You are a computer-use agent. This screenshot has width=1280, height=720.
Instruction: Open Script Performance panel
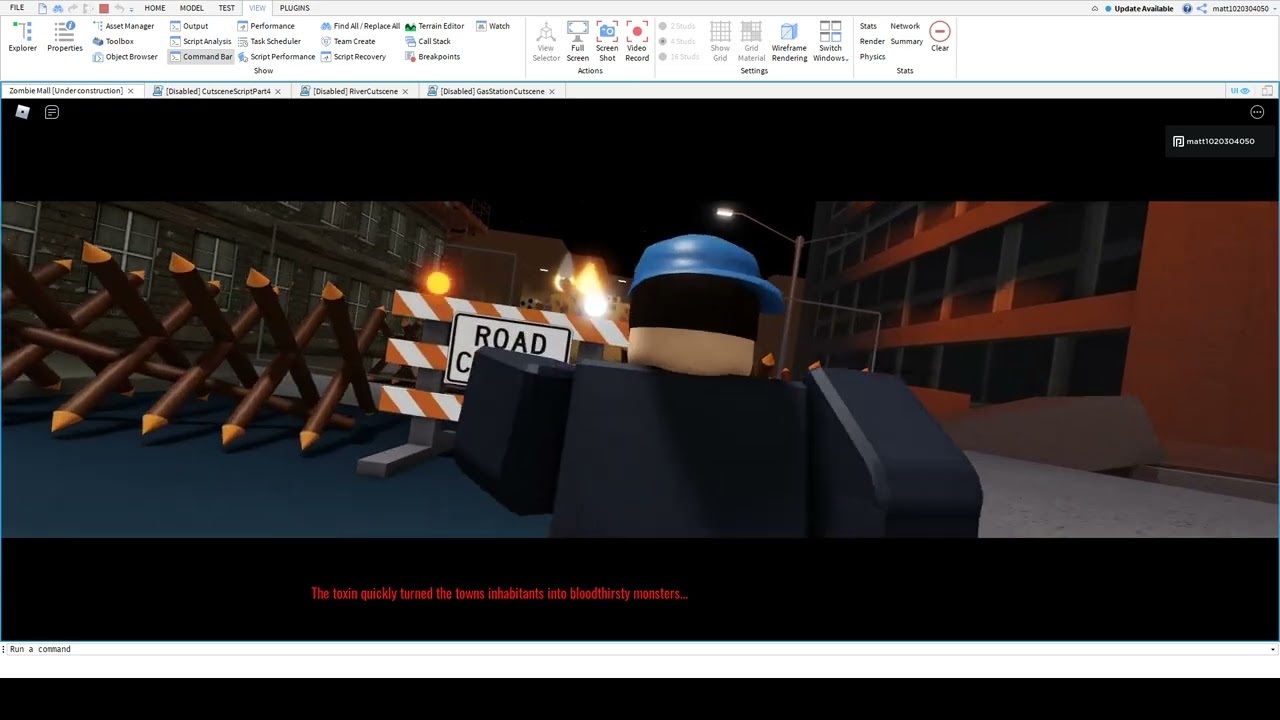[276, 57]
